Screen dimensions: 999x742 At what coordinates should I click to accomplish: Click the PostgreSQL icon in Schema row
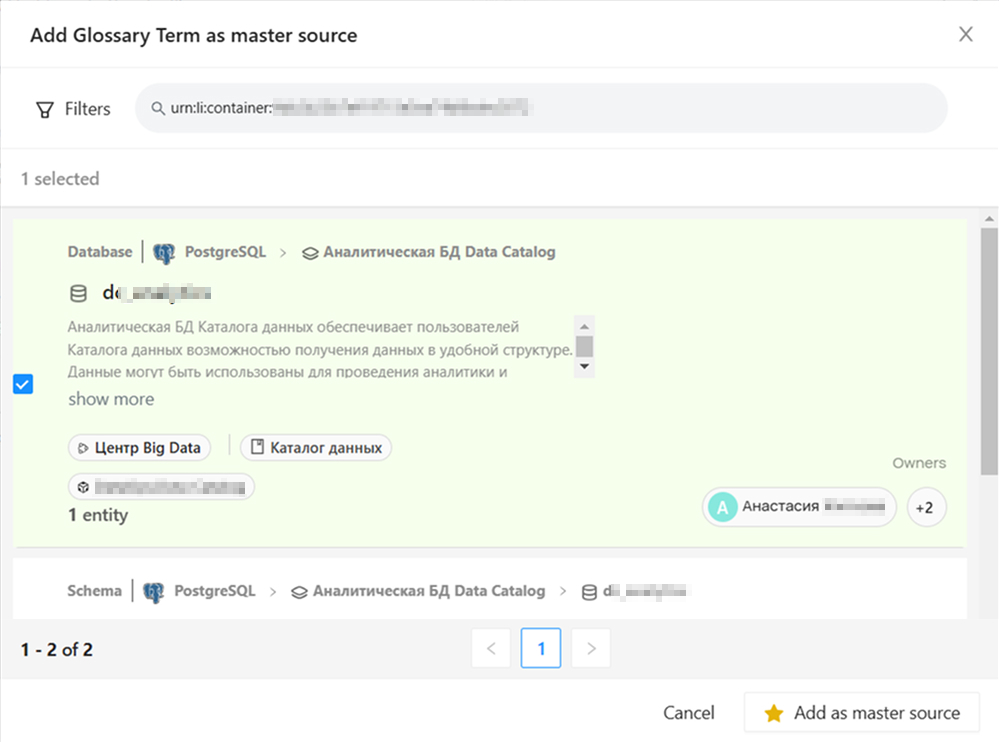153,591
